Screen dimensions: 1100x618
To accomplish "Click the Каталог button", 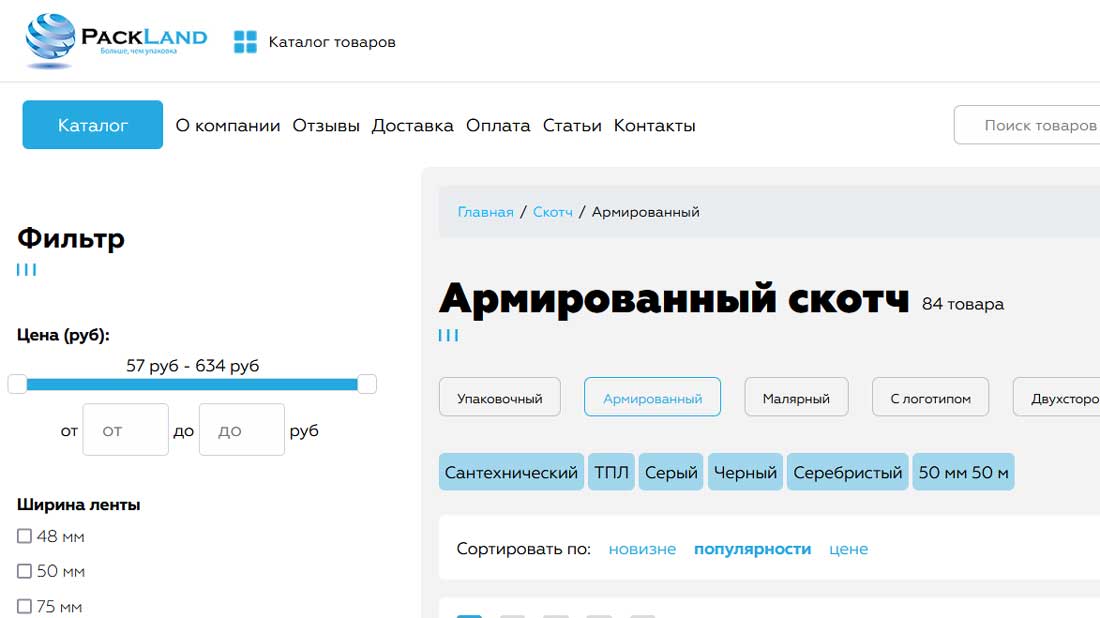I will tap(92, 124).
